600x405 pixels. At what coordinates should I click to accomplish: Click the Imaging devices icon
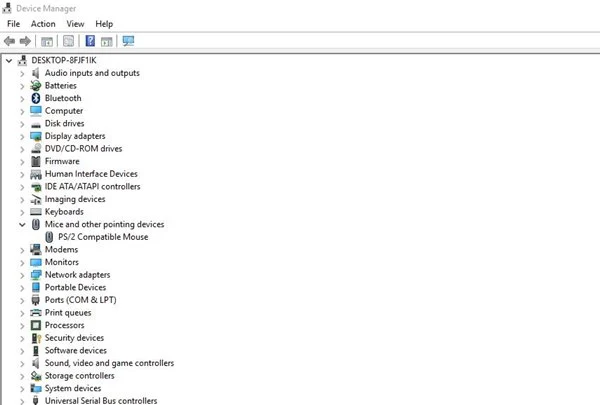point(36,199)
